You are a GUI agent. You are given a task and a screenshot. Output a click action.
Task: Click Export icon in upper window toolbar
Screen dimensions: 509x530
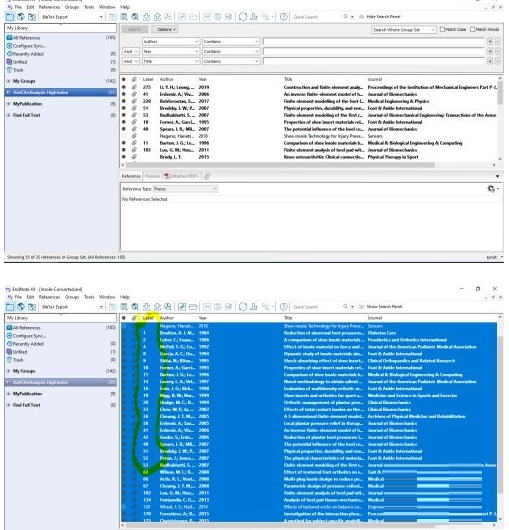[x=157, y=17]
